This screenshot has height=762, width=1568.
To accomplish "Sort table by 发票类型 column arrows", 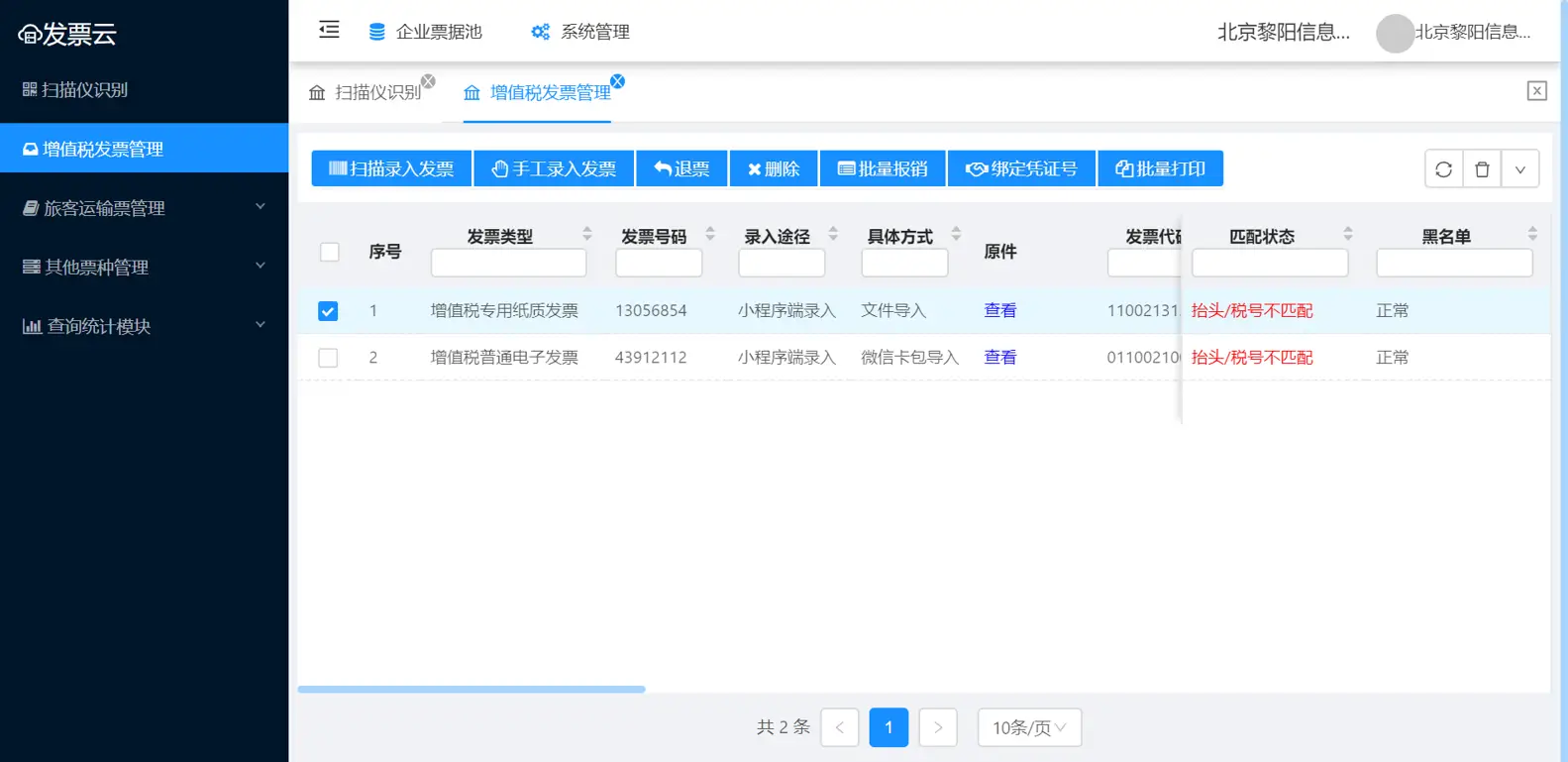I will click(586, 234).
